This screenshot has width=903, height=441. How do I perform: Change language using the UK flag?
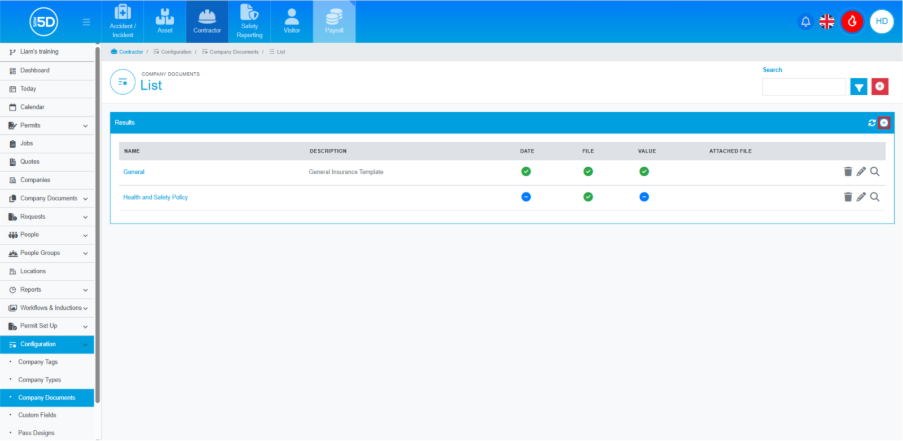click(x=827, y=21)
